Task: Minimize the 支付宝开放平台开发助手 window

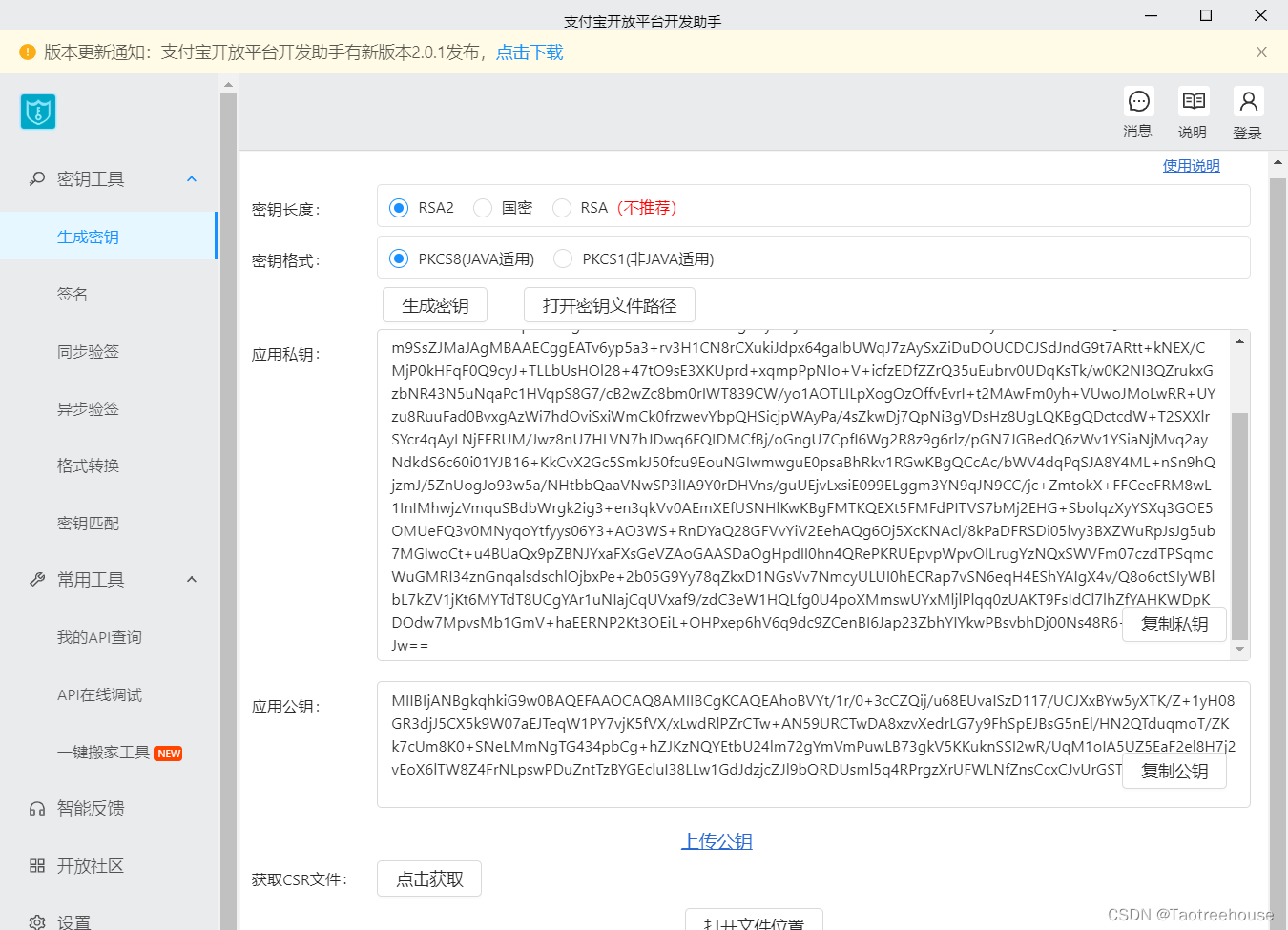Action: pyautogui.click(x=1152, y=15)
